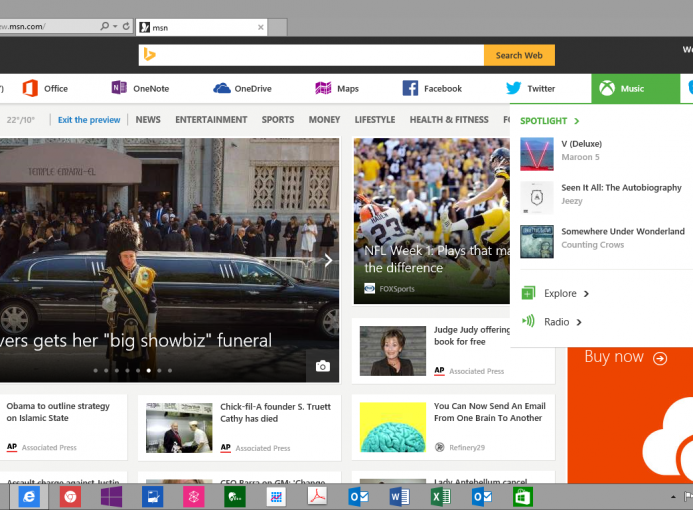Click the Search Web button

519,55
